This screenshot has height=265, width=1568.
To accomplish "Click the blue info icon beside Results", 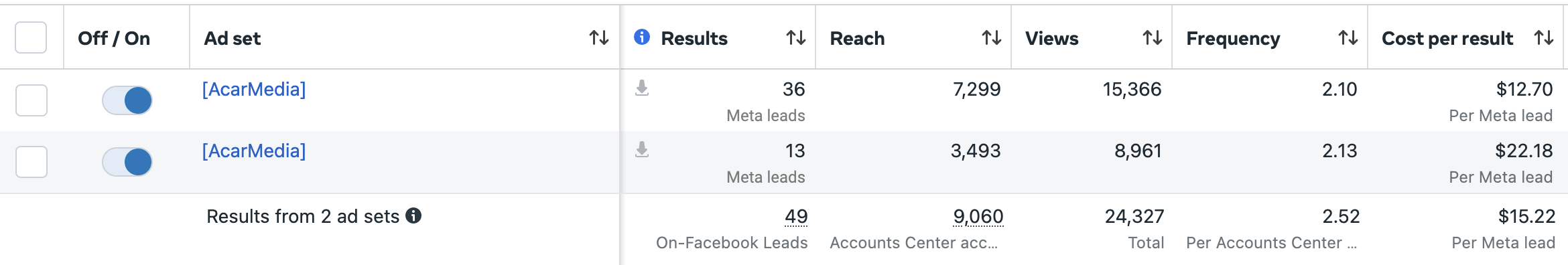I will click(642, 37).
